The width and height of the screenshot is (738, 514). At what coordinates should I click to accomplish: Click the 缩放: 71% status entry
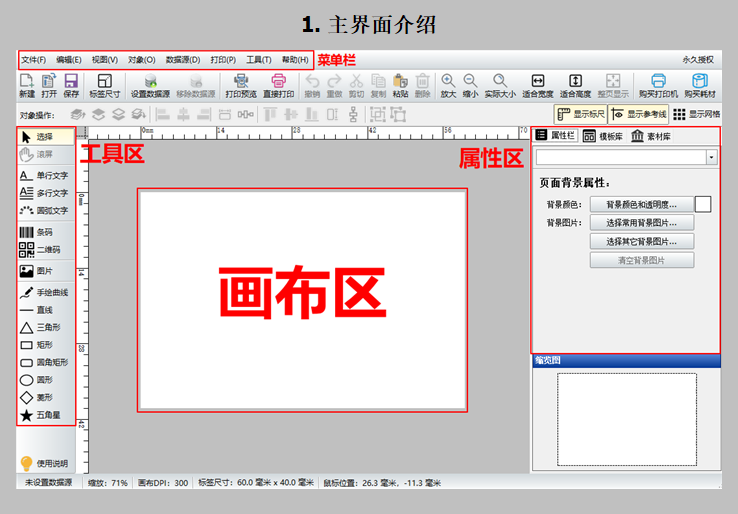coord(108,483)
